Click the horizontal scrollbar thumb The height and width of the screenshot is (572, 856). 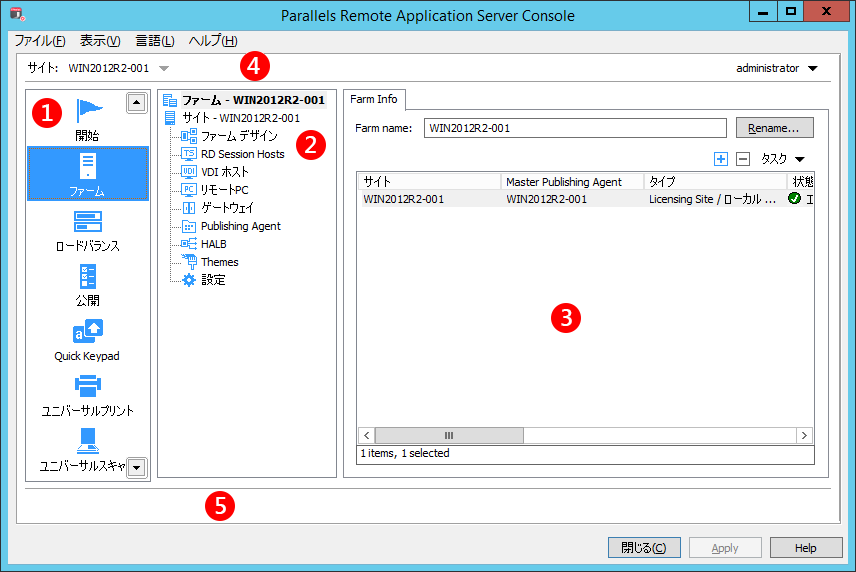click(x=449, y=436)
